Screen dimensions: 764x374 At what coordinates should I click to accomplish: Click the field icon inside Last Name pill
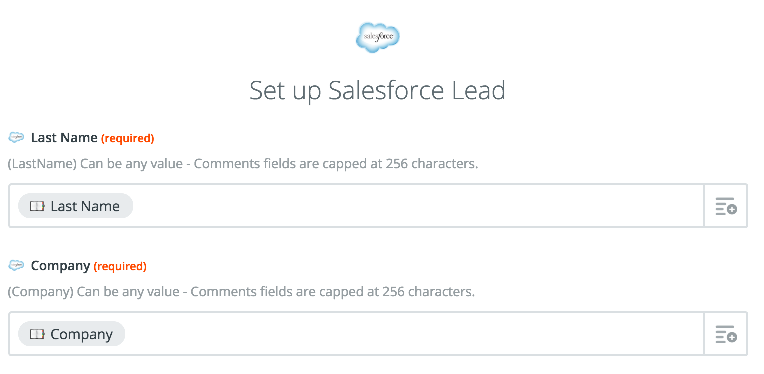click(x=37, y=206)
